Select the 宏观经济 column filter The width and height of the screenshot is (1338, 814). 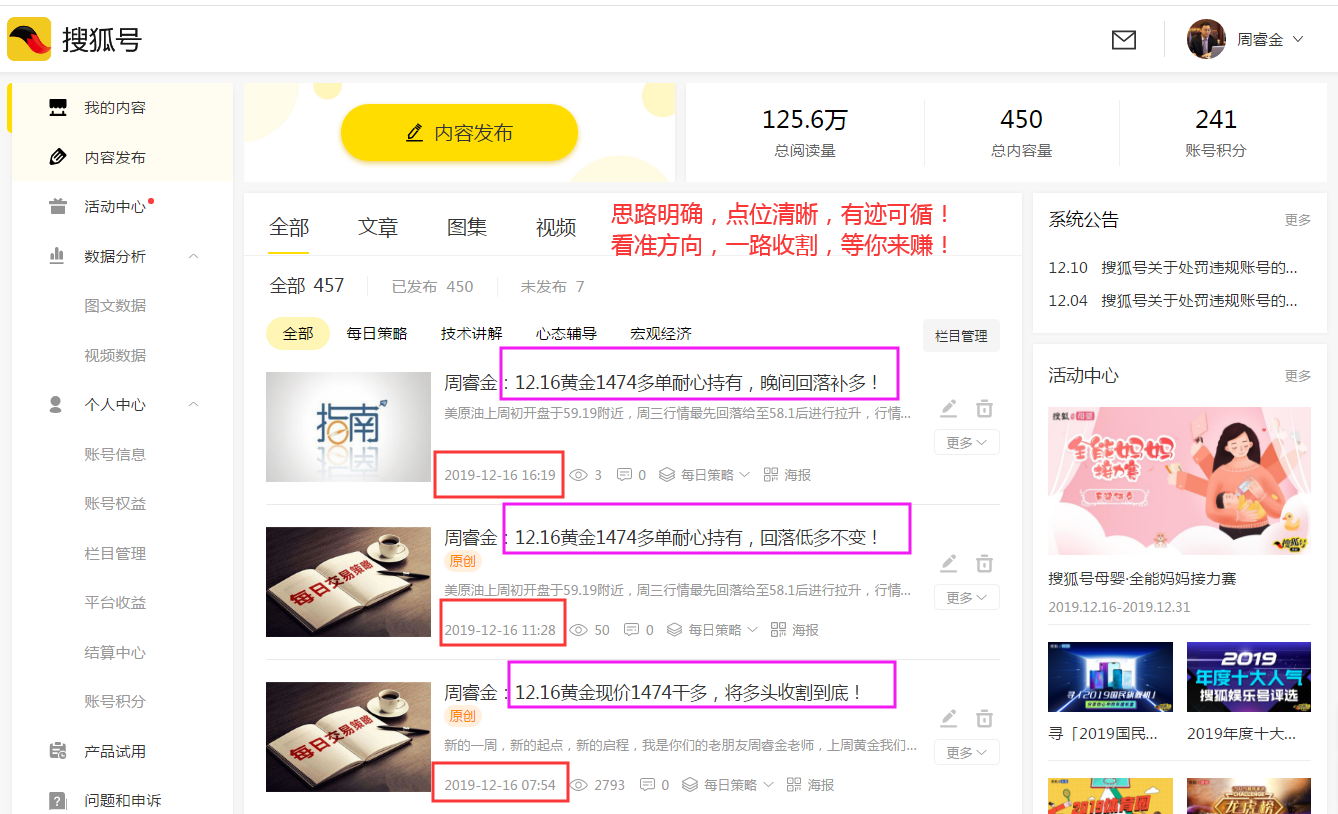[661, 333]
